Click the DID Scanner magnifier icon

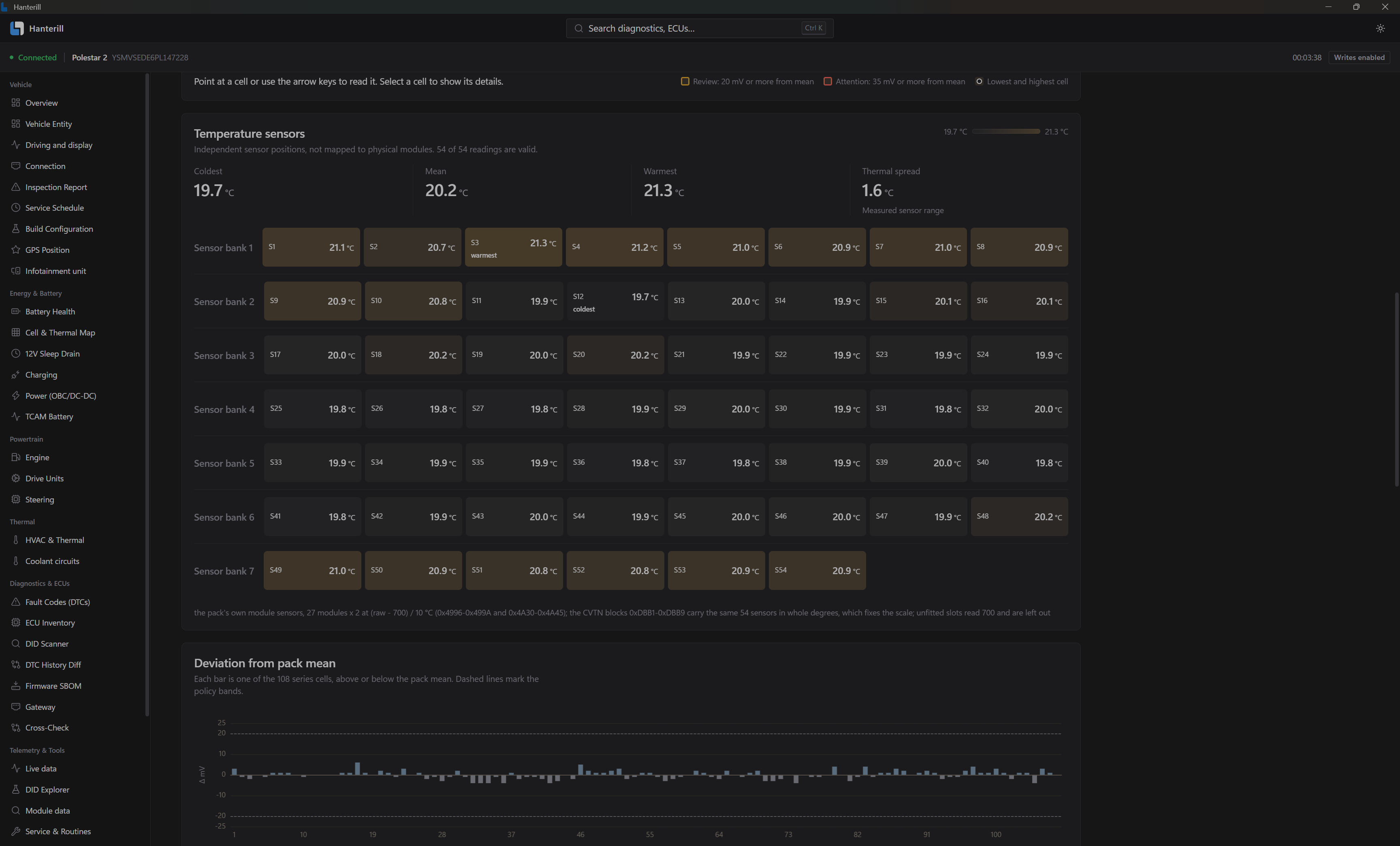[15, 644]
